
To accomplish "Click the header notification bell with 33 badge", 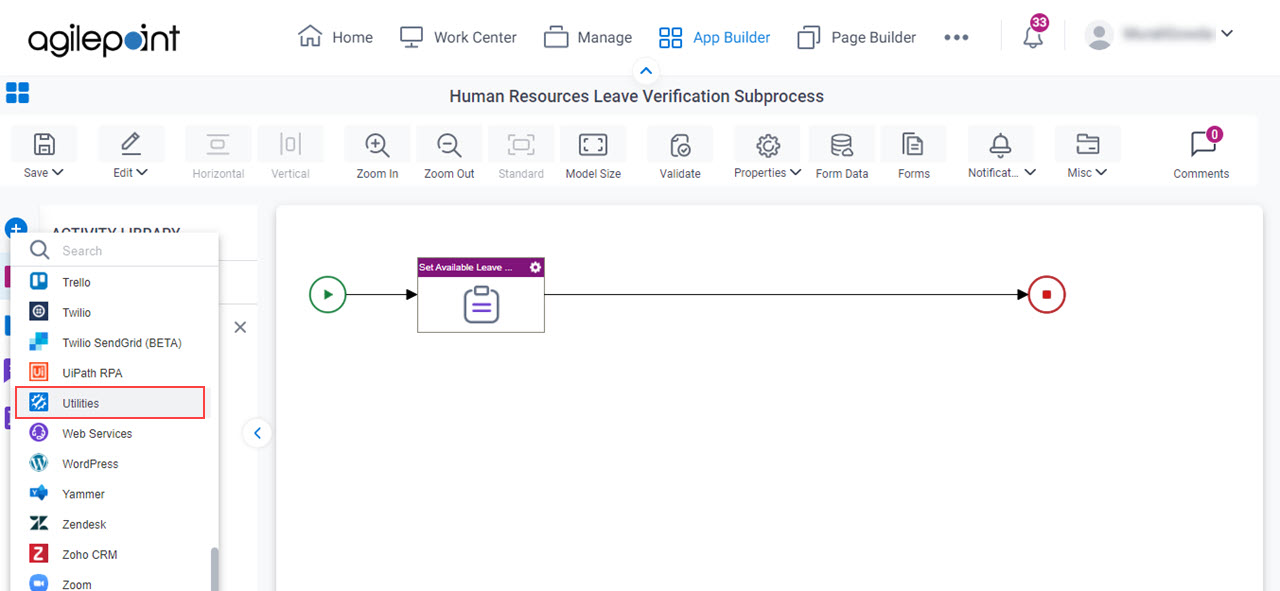I will (1033, 37).
